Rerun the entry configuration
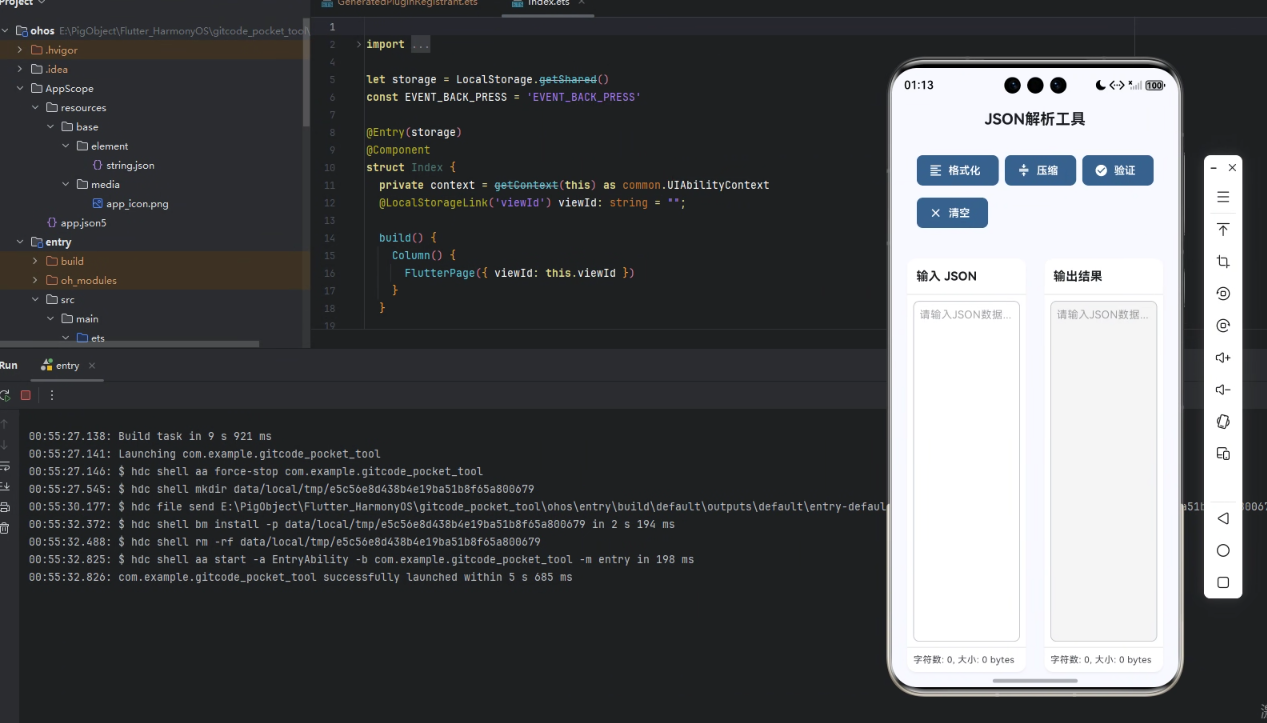The height and width of the screenshot is (723, 1267). 5,395
